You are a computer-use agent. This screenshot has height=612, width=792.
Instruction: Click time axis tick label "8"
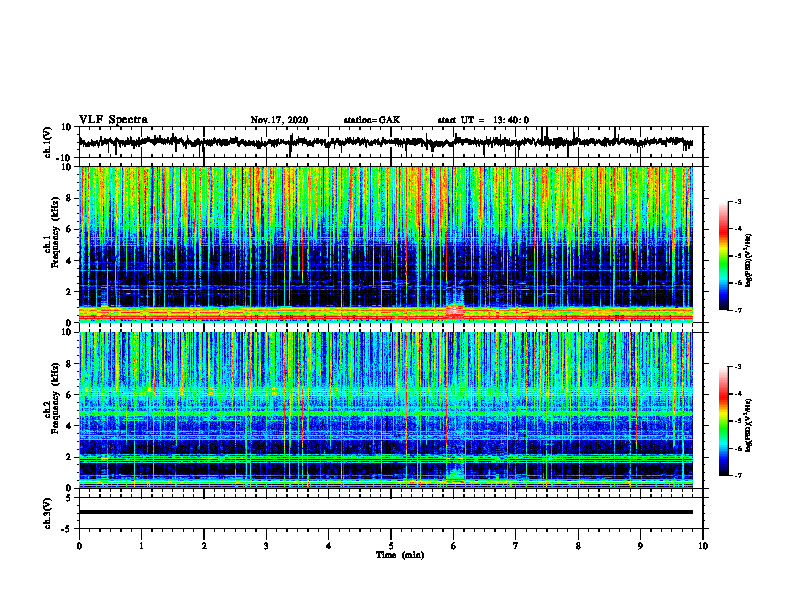[x=578, y=546]
